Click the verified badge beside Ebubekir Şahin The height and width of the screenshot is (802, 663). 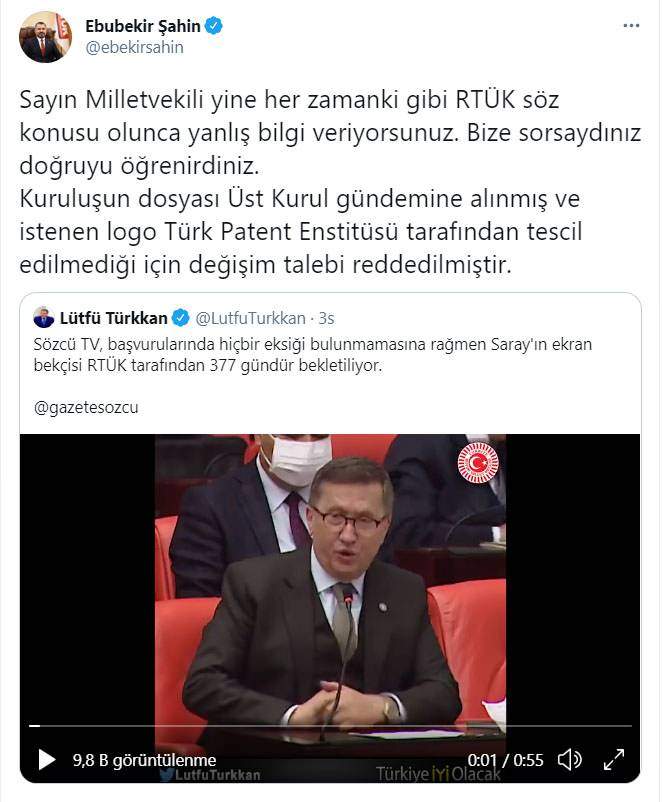[214, 26]
